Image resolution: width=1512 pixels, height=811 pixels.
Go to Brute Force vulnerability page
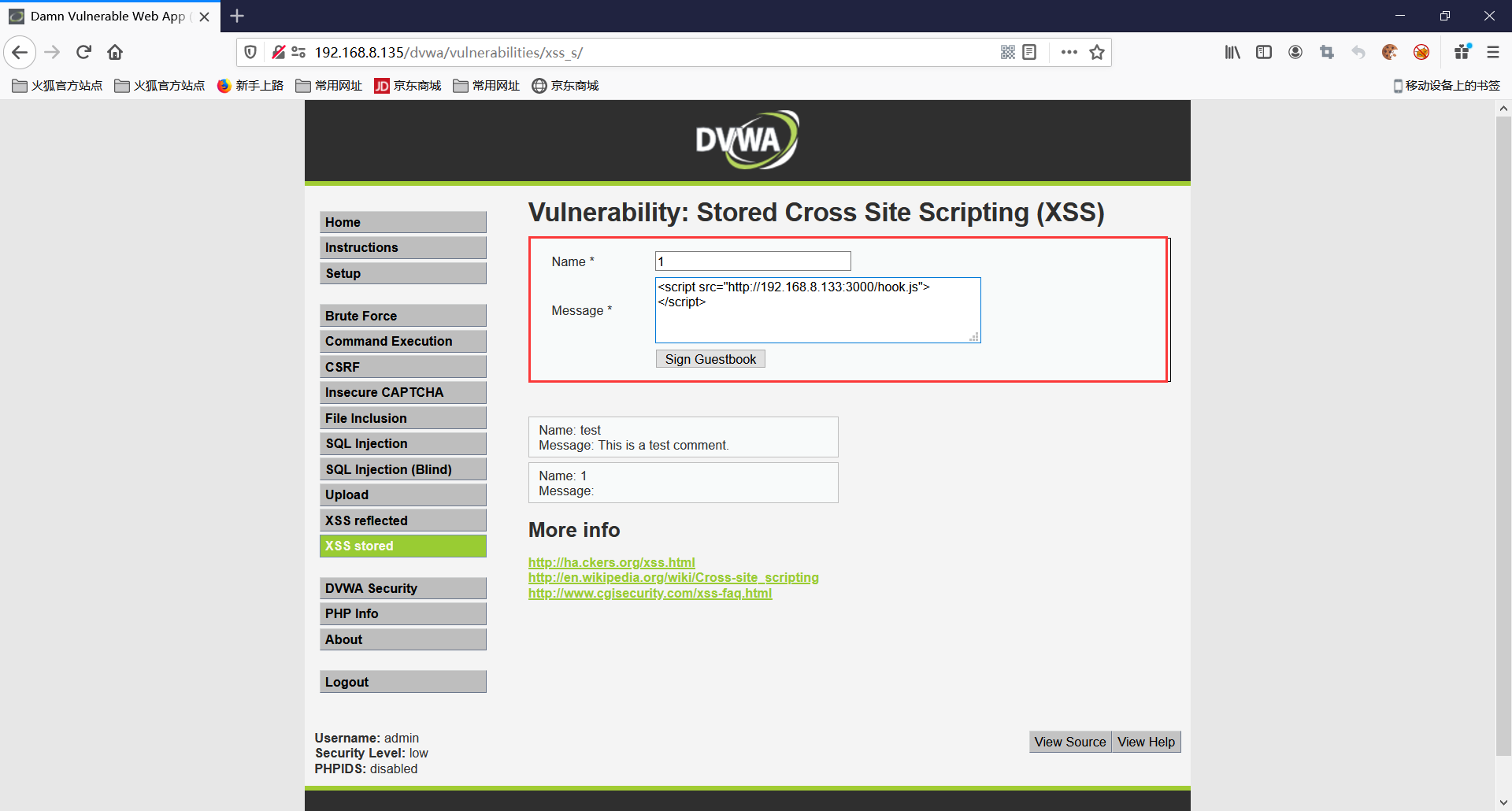coord(403,316)
